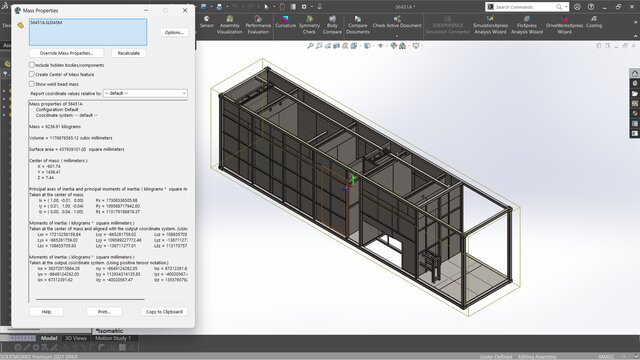Click Override Mass Properties button
This screenshot has height=360, width=640.
pos(67,53)
